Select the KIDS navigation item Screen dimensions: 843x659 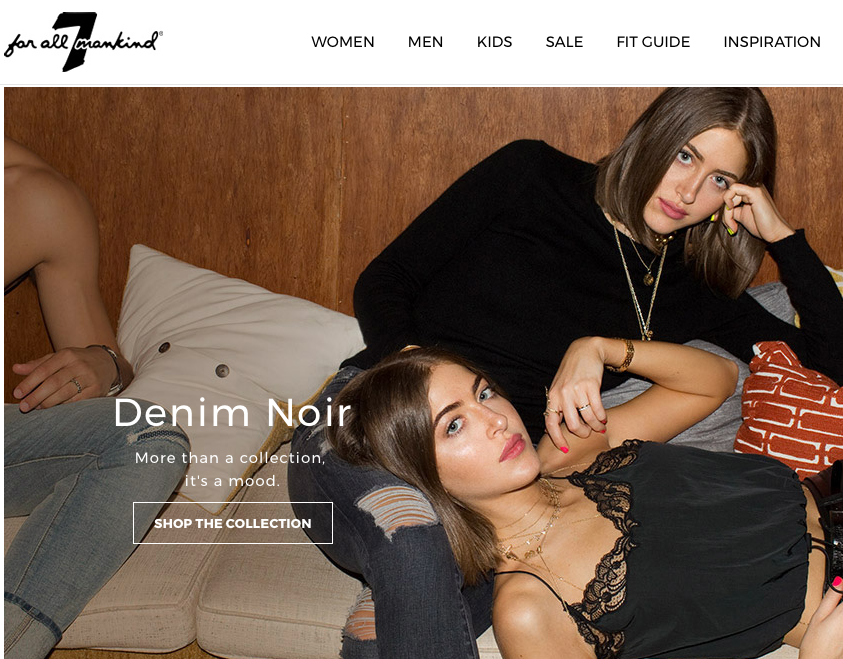click(x=494, y=42)
